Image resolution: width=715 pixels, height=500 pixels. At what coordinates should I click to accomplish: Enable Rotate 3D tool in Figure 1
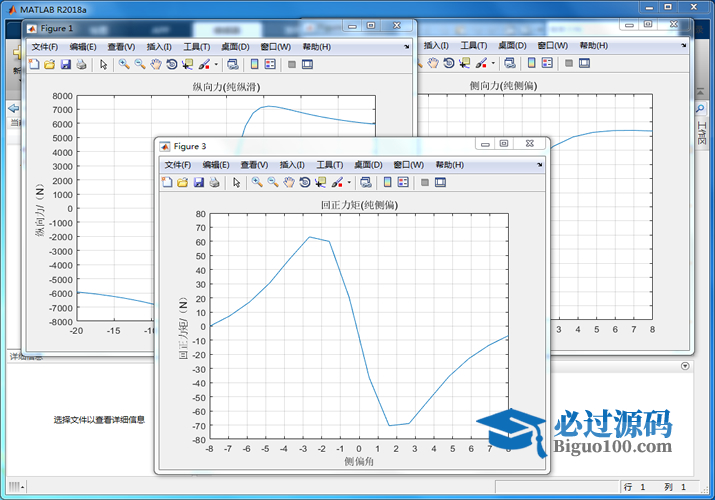click(171, 64)
